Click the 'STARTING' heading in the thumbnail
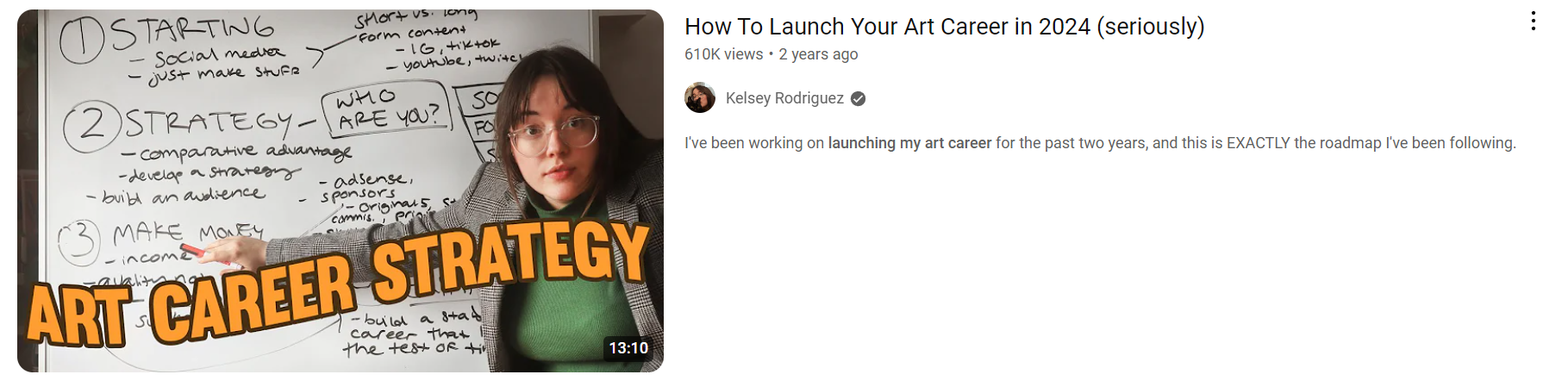The height and width of the screenshot is (387, 1568). pos(191,32)
